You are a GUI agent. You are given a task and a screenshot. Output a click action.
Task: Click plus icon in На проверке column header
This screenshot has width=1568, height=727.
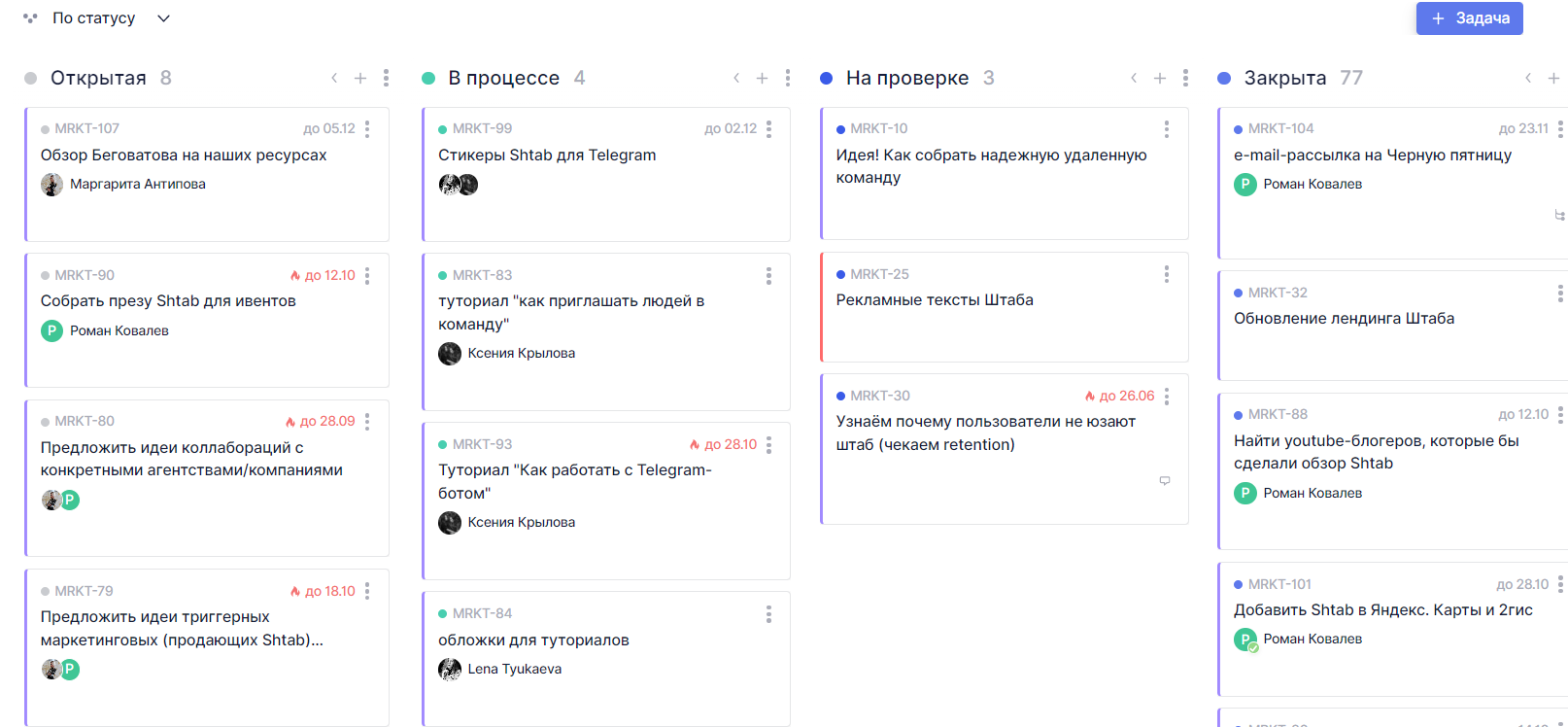coord(1159,79)
